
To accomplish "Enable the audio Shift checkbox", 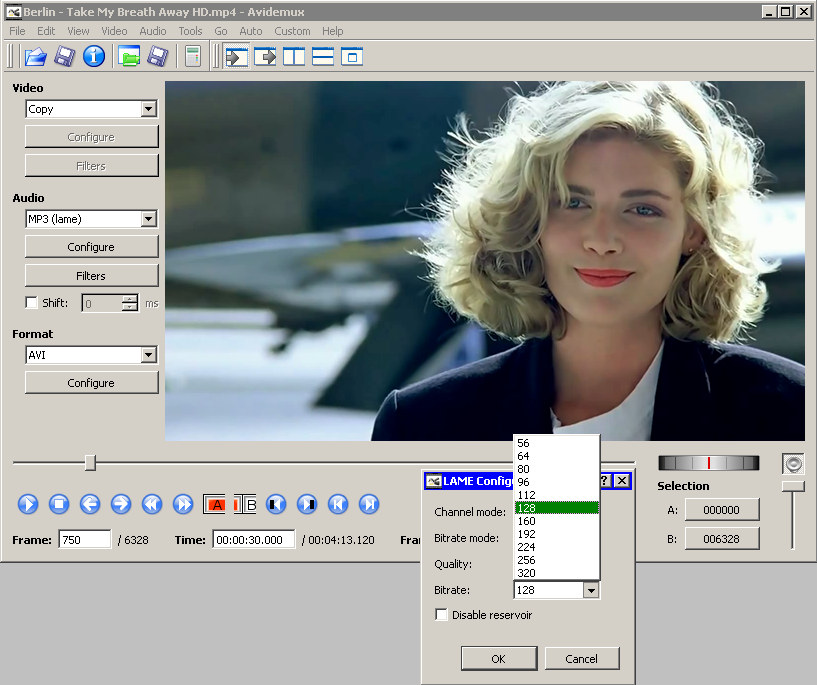I will pyautogui.click(x=32, y=303).
